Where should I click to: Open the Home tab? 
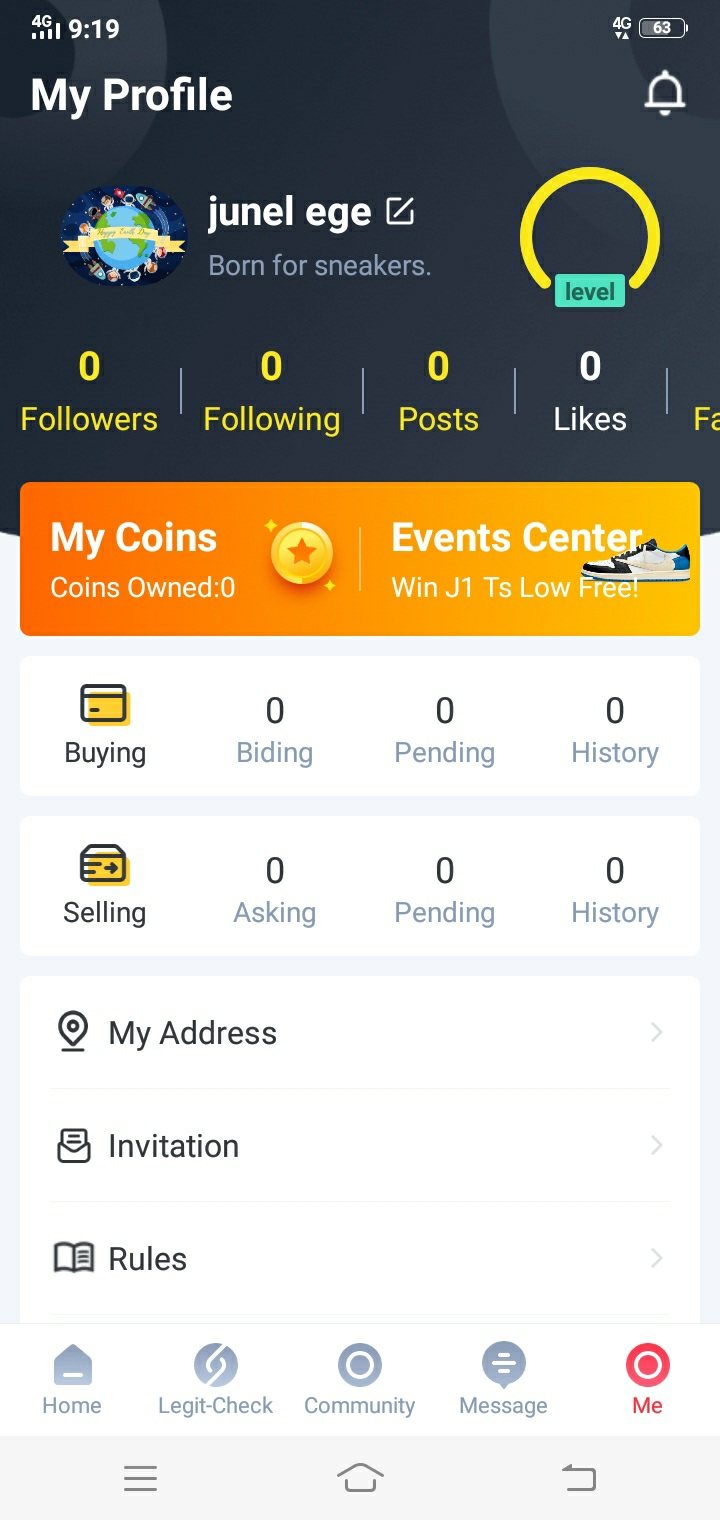point(72,1379)
